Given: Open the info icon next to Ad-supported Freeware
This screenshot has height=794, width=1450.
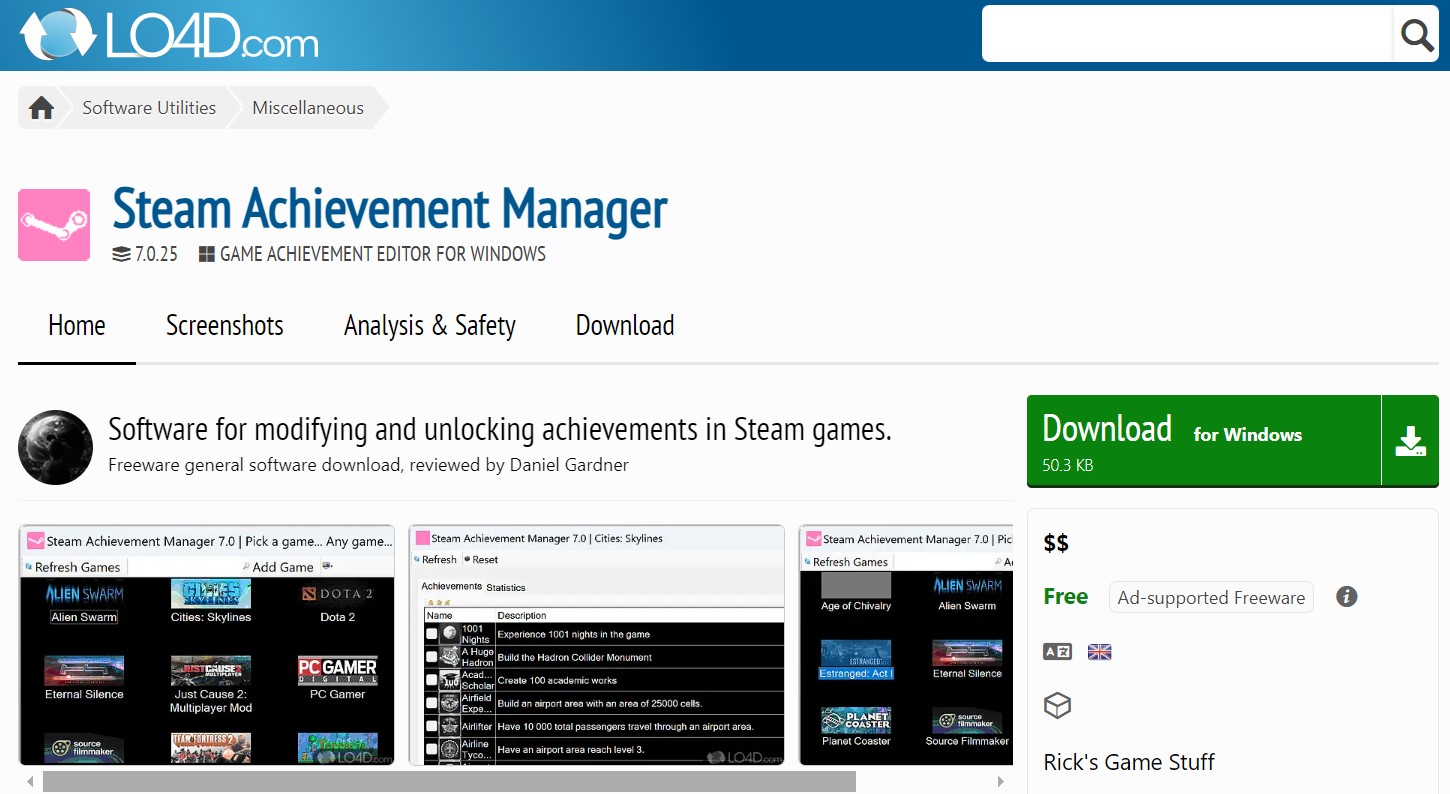Looking at the screenshot, I should click(x=1346, y=596).
